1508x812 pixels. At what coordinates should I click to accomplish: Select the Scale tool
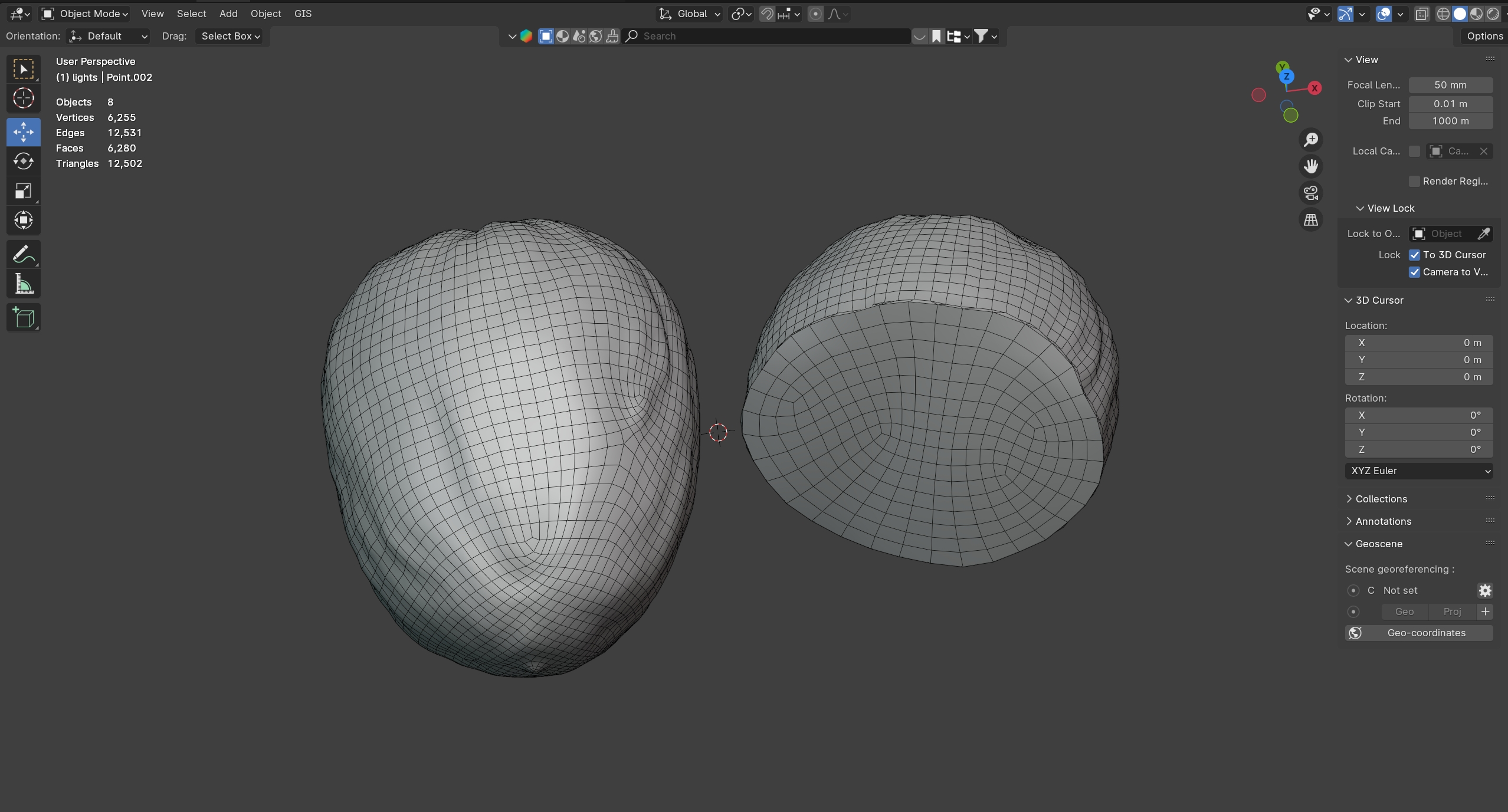click(23, 190)
